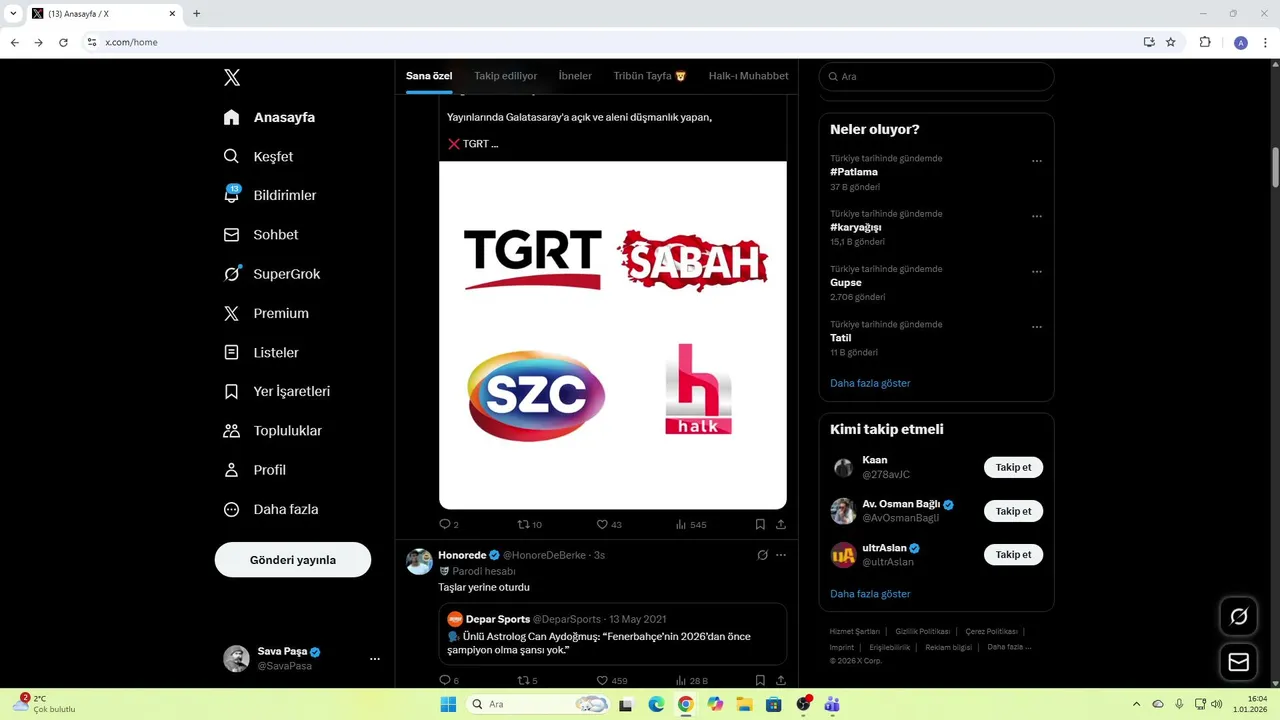Open the Anasayfa home icon
Image resolution: width=1280 pixels, height=720 pixels.
pos(231,117)
